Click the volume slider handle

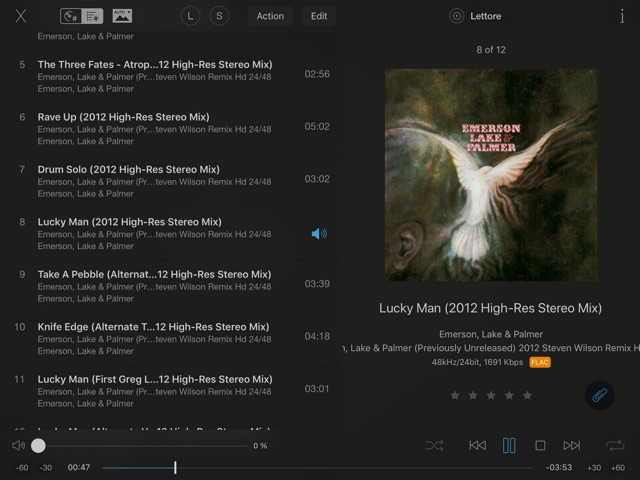click(38, 445)
